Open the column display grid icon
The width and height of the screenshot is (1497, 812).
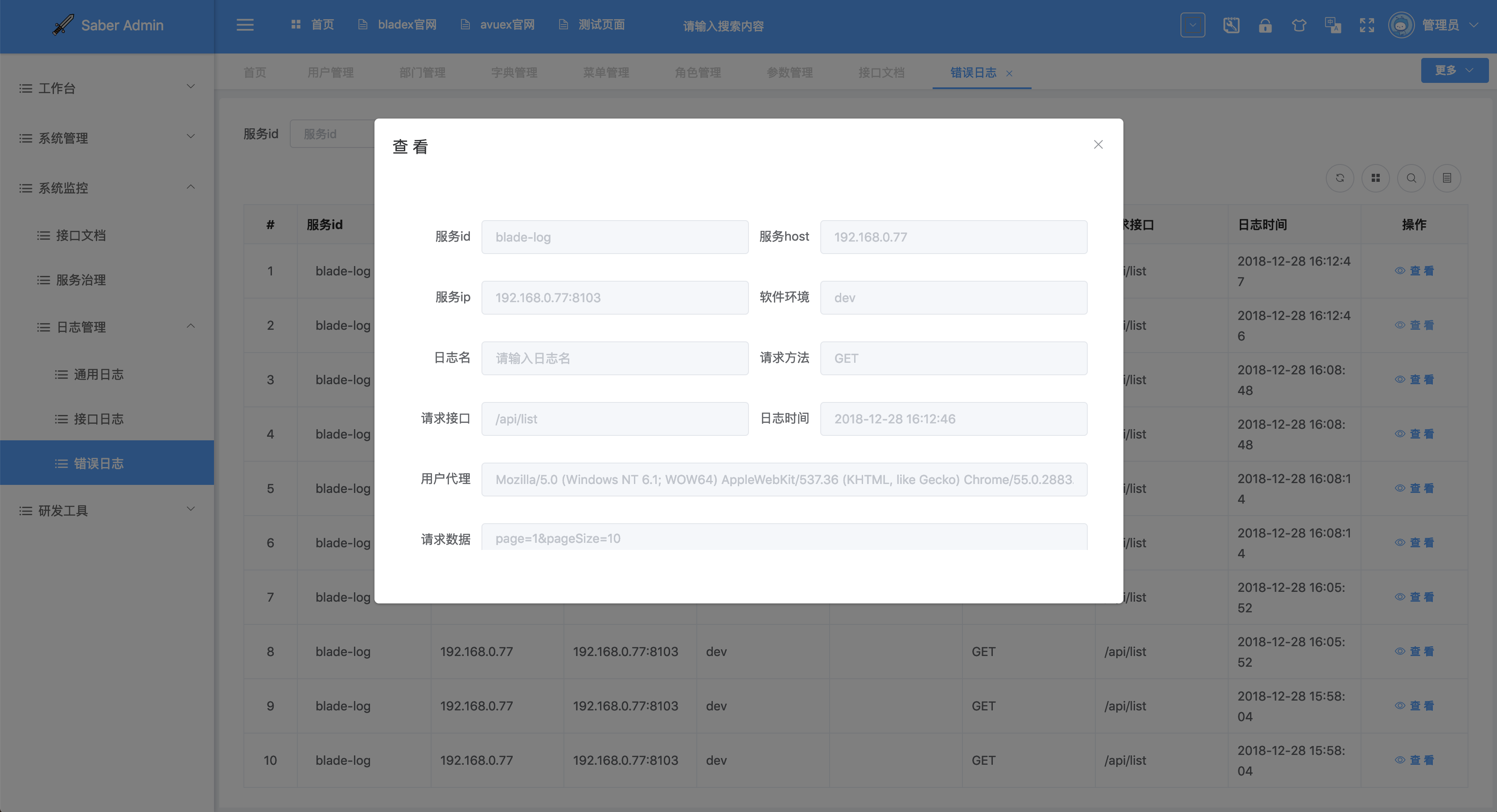coord(1375,178)
